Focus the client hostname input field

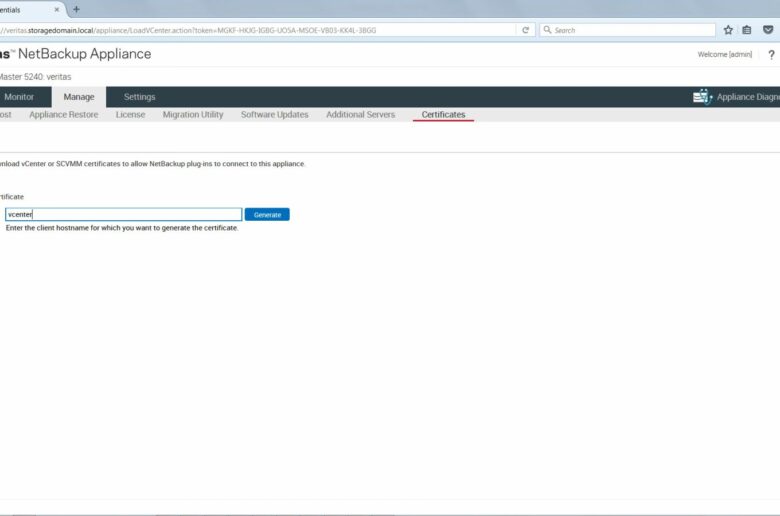coord(123,214)
